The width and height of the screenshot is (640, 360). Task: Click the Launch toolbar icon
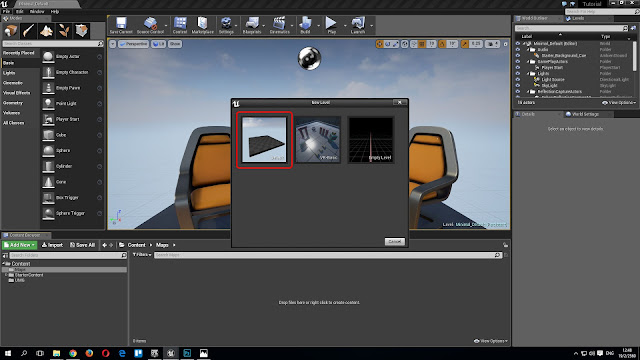coord(358,25)
